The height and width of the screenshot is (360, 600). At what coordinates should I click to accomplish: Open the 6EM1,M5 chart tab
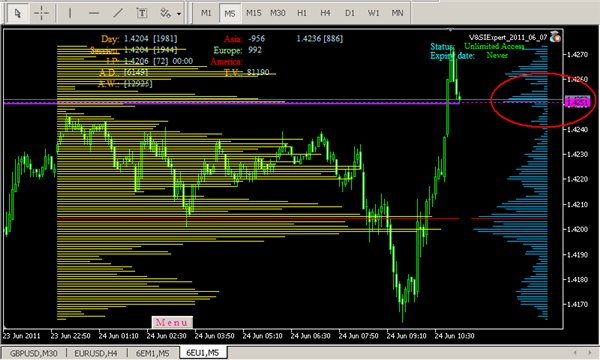point(153,353)
